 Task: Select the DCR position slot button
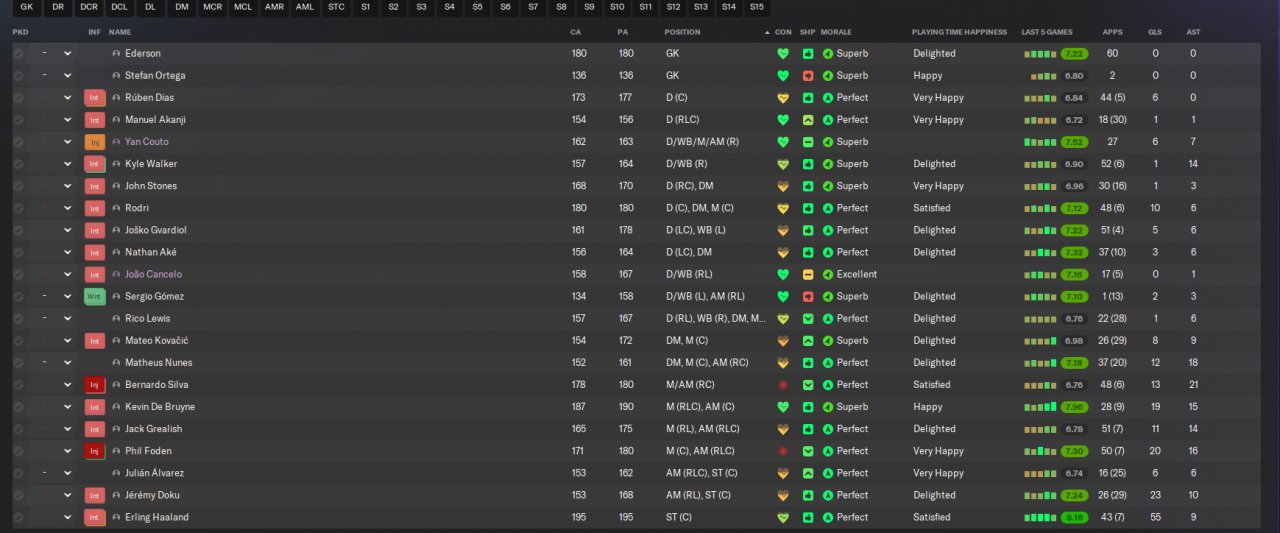coord(89,7)
